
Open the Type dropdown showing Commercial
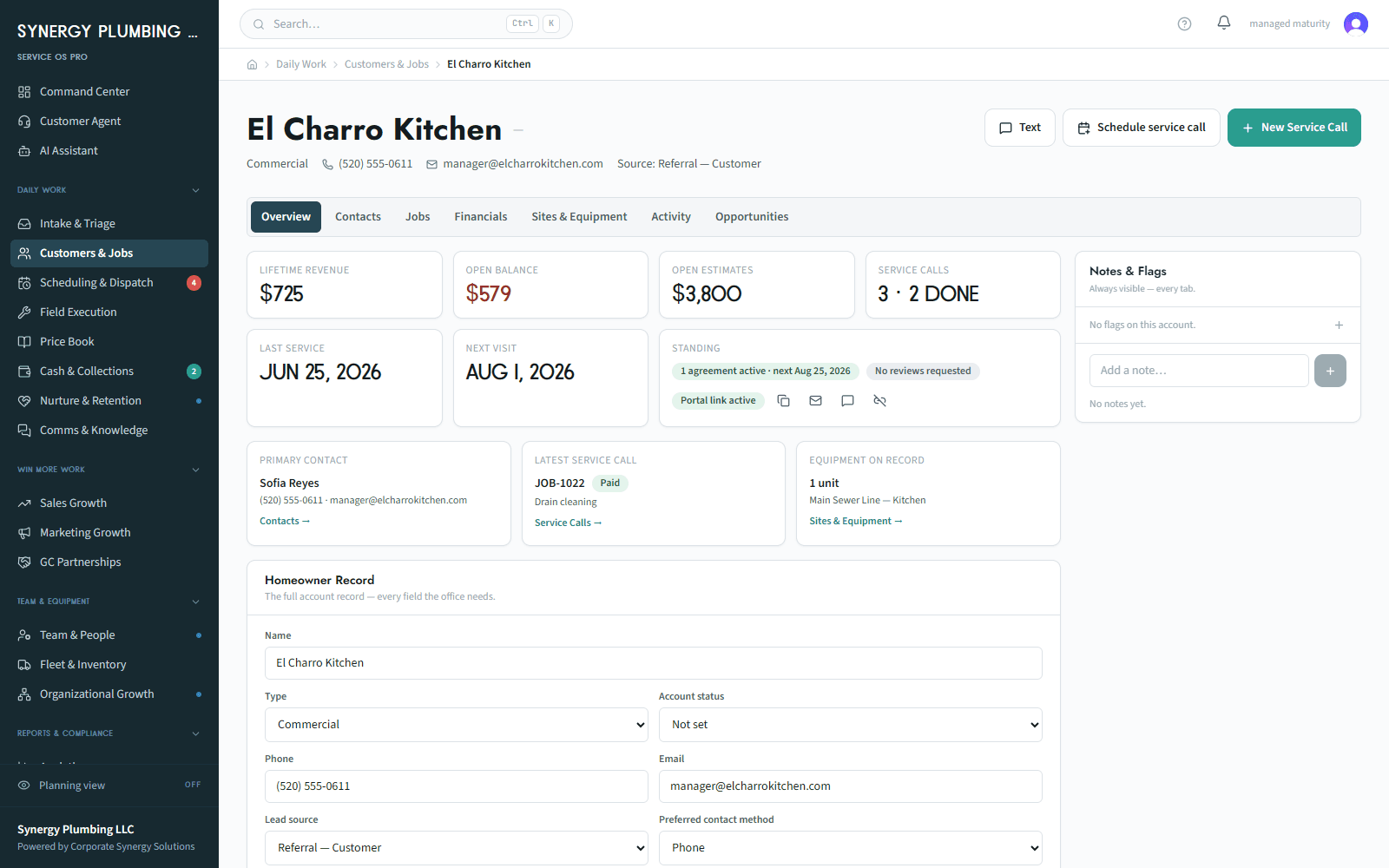[457, 725]
